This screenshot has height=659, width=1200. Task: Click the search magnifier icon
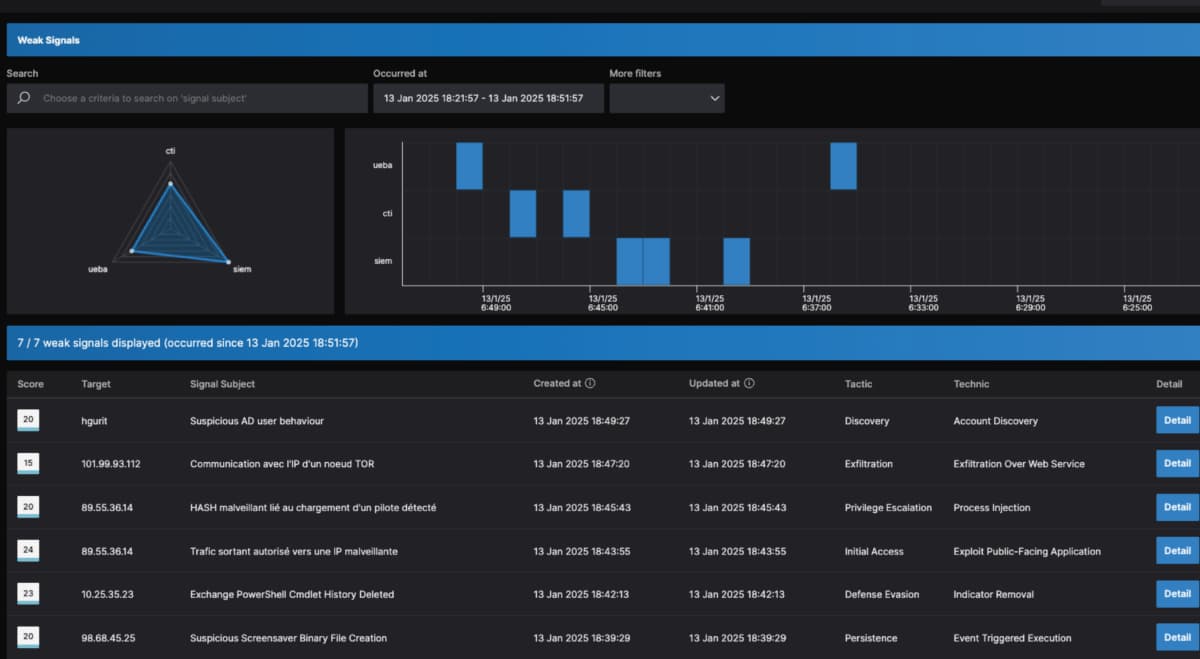(x=23, y=98)
